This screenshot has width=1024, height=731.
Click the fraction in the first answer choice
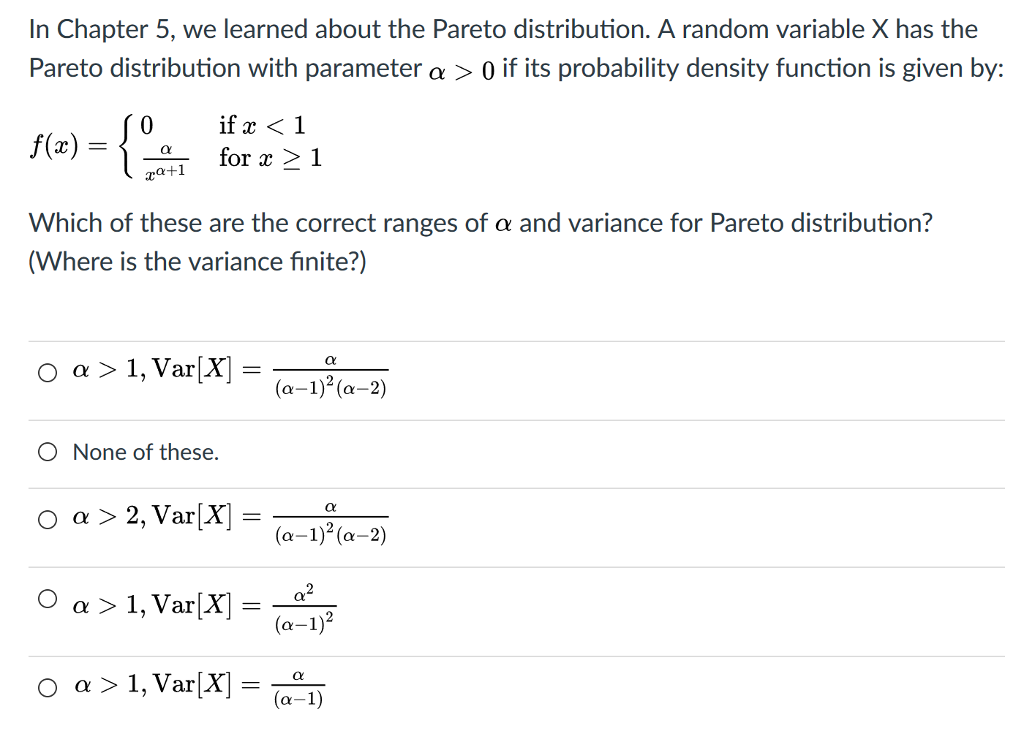click(330, 376)
